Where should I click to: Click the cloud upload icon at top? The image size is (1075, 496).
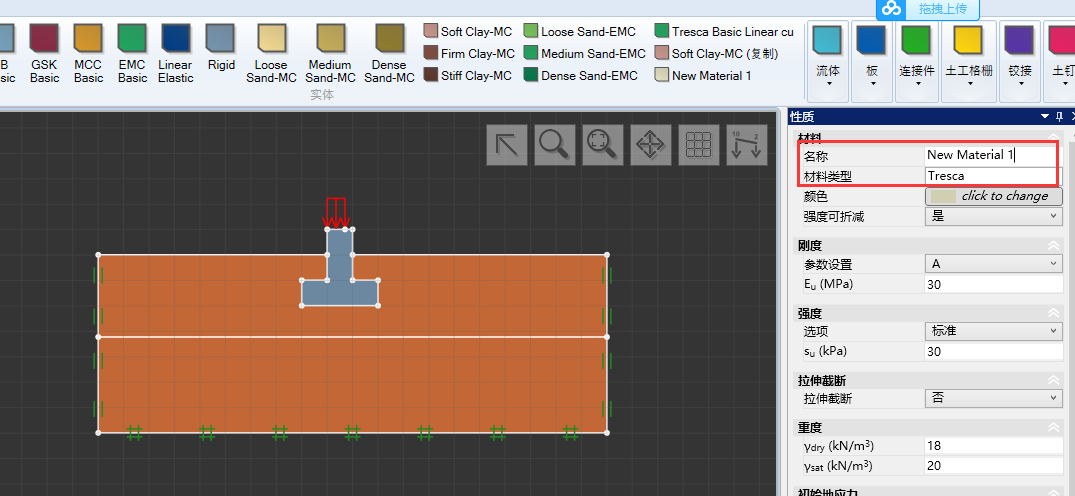[x=891, y=9]
